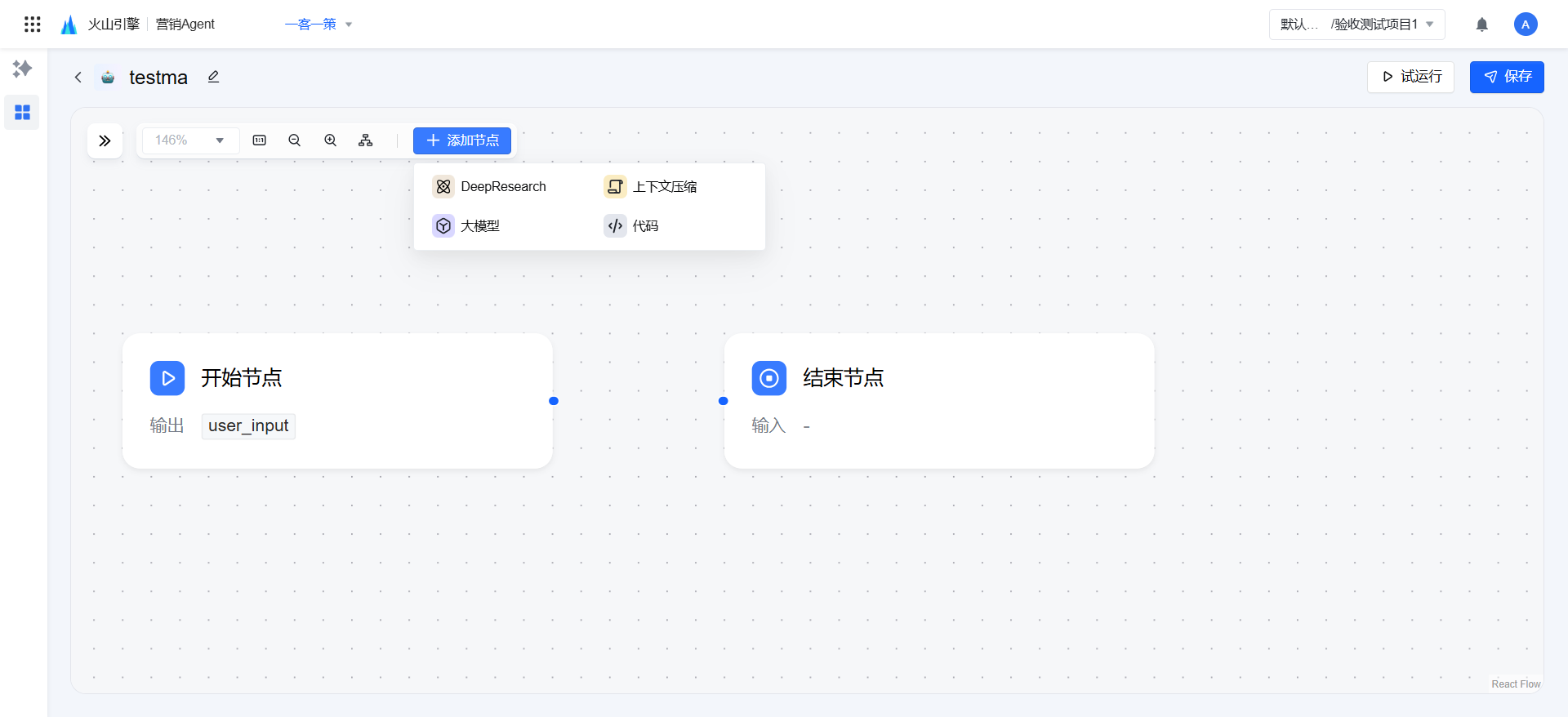The height and width of the screenshot is (717, 1568).
Task: Select DeepResearch node from menu
Action: click(490, 187)
